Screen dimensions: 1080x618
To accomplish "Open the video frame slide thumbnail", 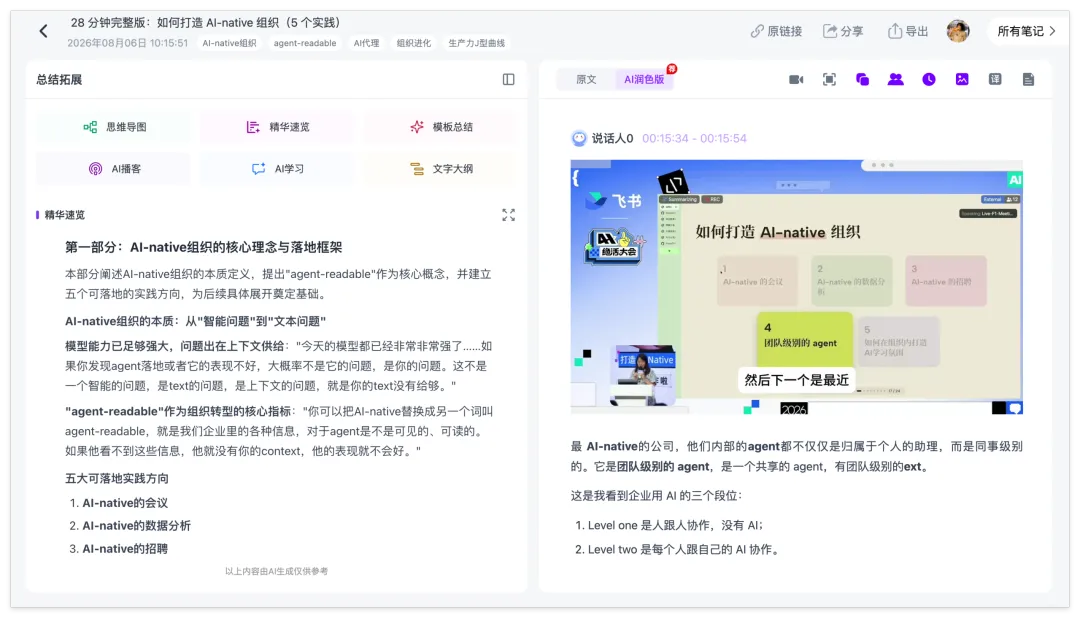I will 796,287.
